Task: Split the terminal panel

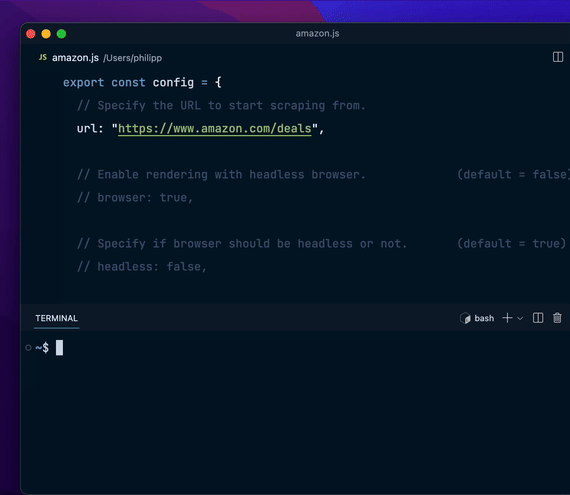Action: tap(538, 318)
